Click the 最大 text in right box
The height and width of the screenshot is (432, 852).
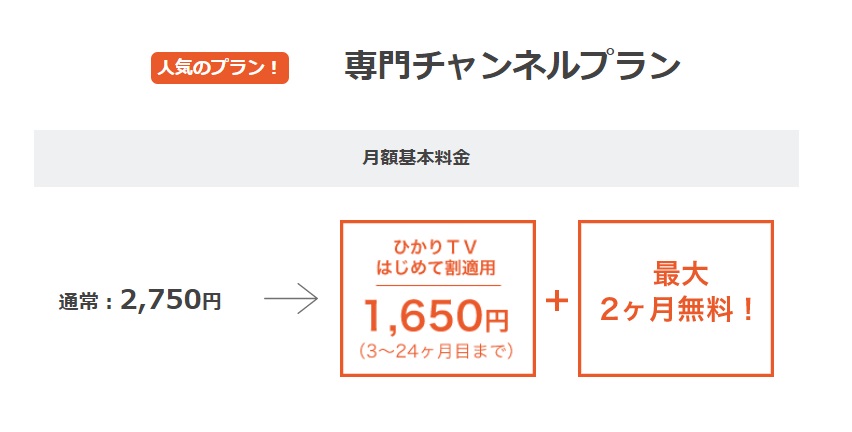[x=681, y=274]
